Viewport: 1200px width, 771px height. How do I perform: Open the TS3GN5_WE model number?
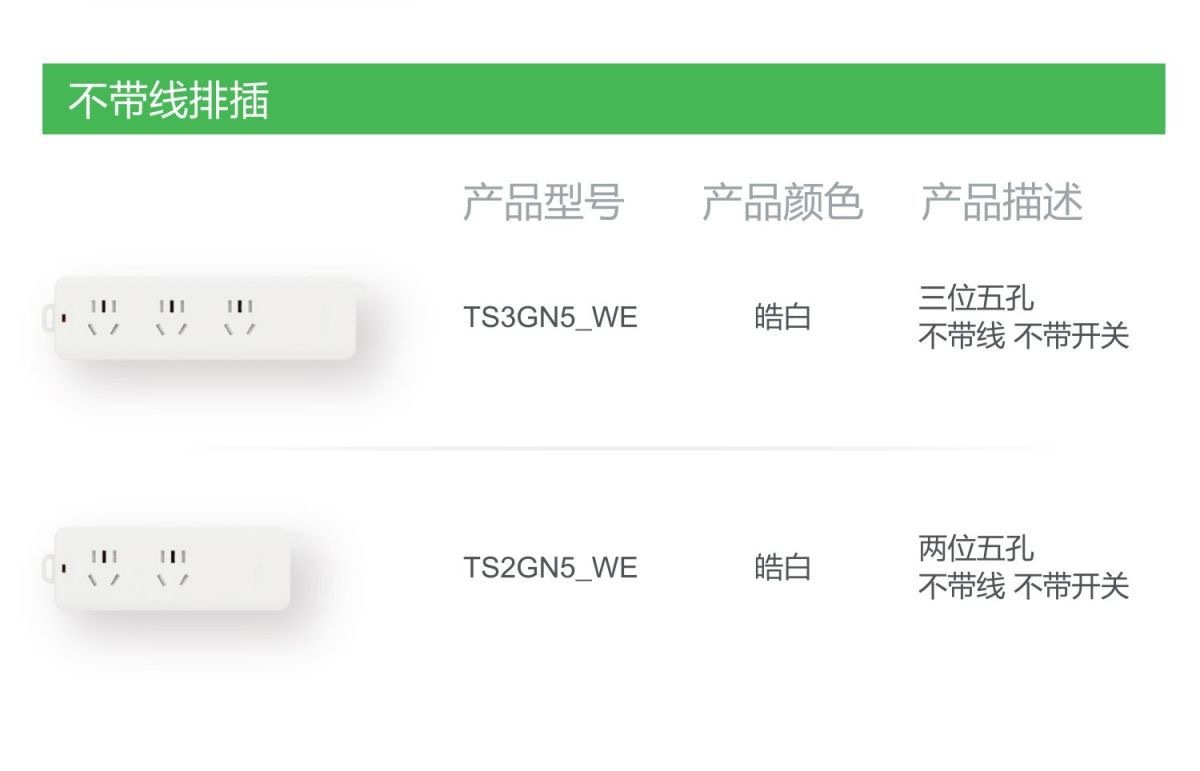(x=550, y=318)
